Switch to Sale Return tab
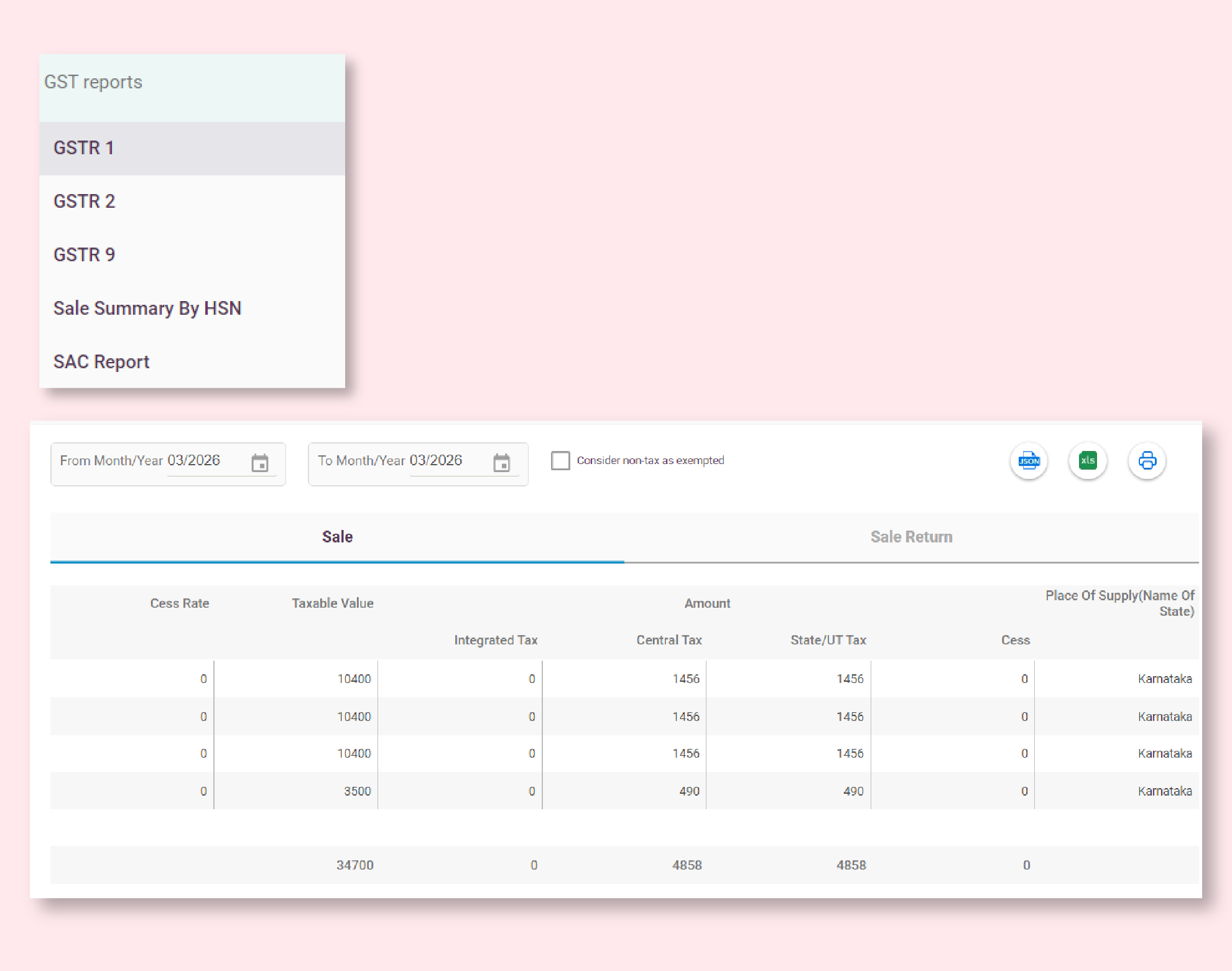 [x=911, y=537]
